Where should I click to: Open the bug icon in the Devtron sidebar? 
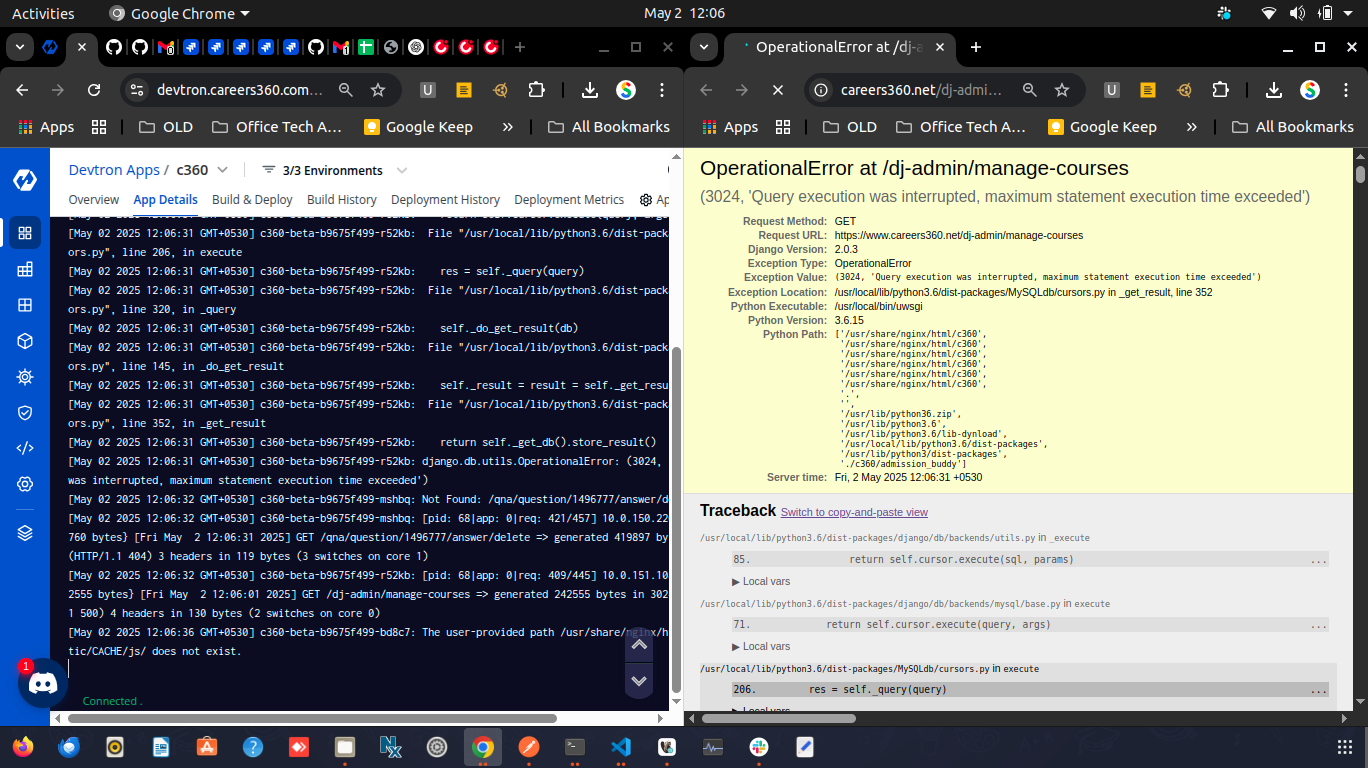pos(25,377)
